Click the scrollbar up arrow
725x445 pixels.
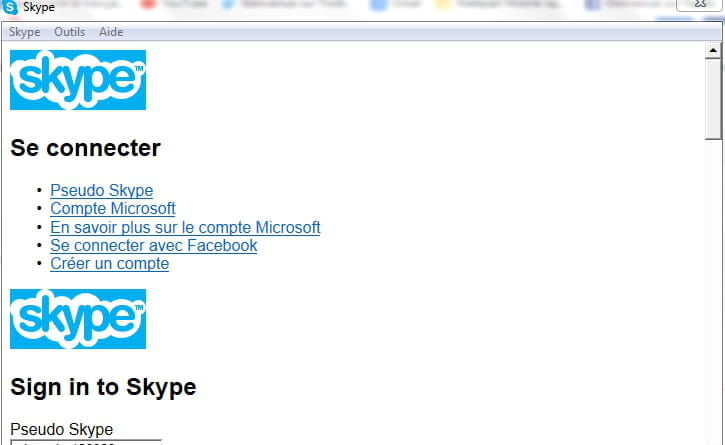(713, 50)
